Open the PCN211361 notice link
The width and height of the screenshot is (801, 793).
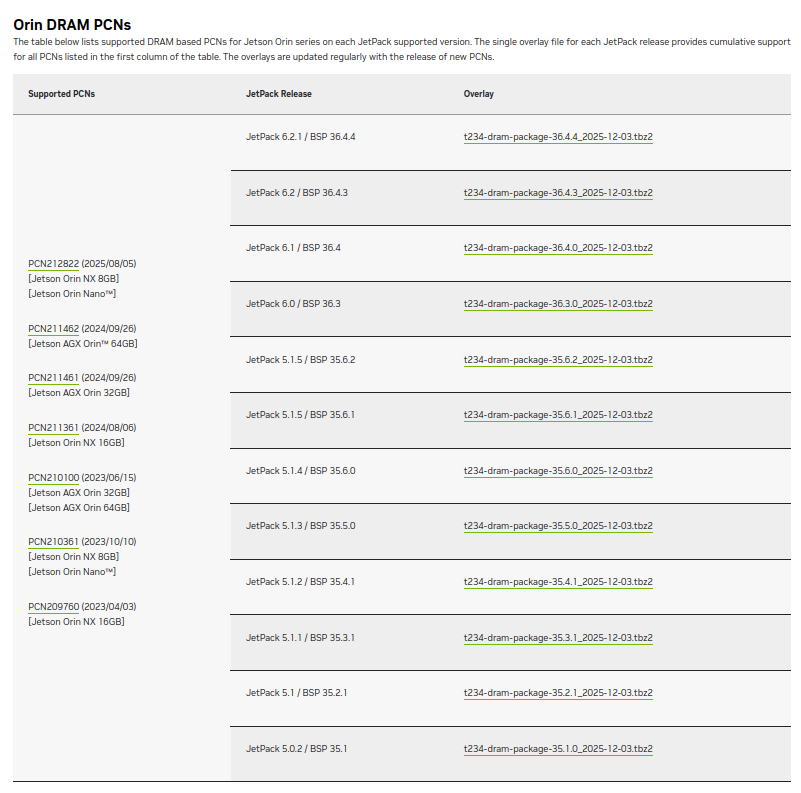[x=53, y=428]
